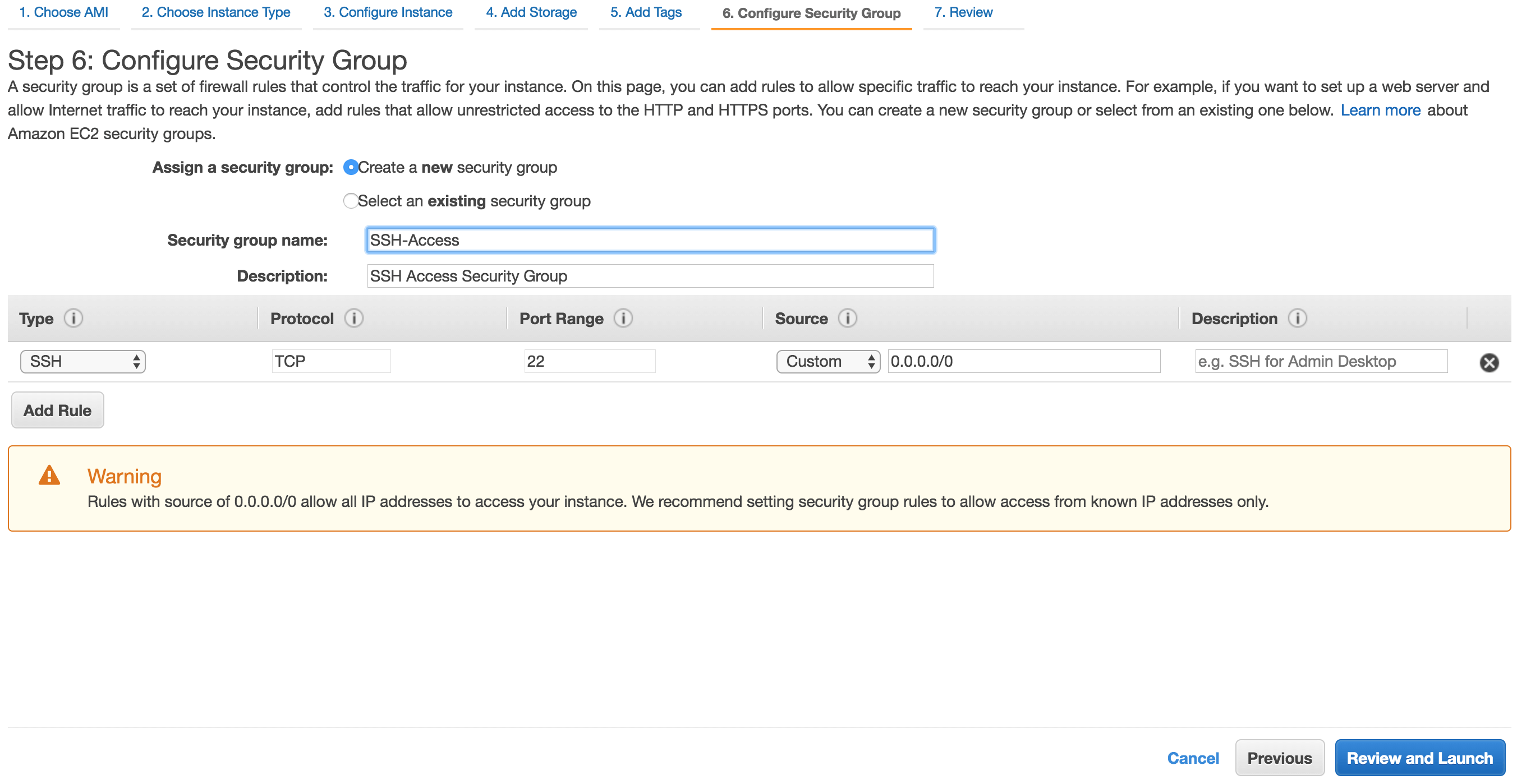Click the Security group name input field
Image resolution: width=1517 pixels, height=784 pixels.
click(648, 240)
